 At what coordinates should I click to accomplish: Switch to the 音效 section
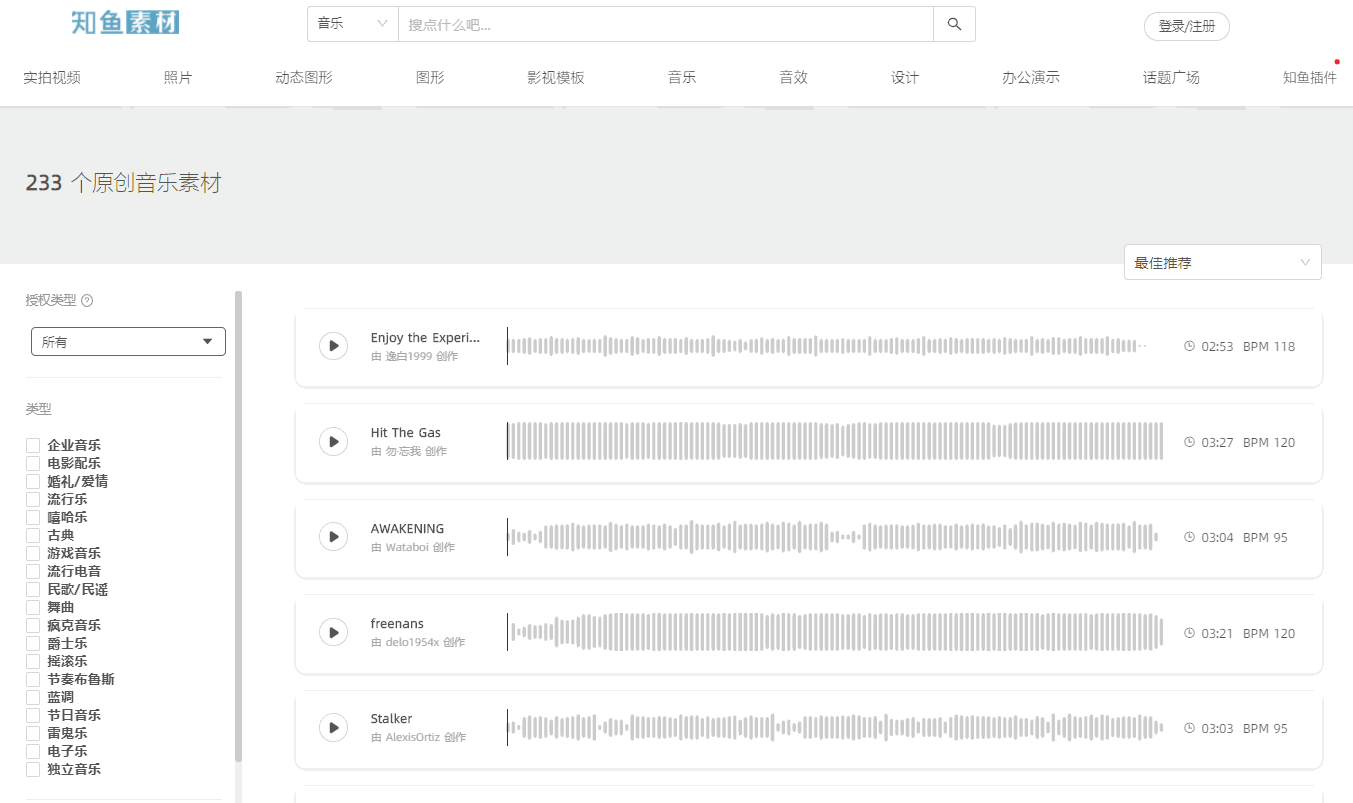pyautogui.click(x=792, y=75)
